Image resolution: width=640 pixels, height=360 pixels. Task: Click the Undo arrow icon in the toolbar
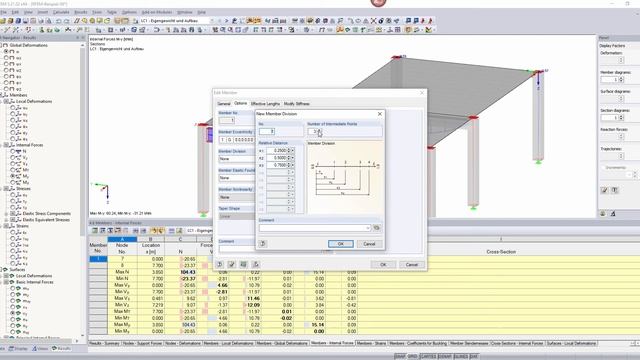click(58, 21)
